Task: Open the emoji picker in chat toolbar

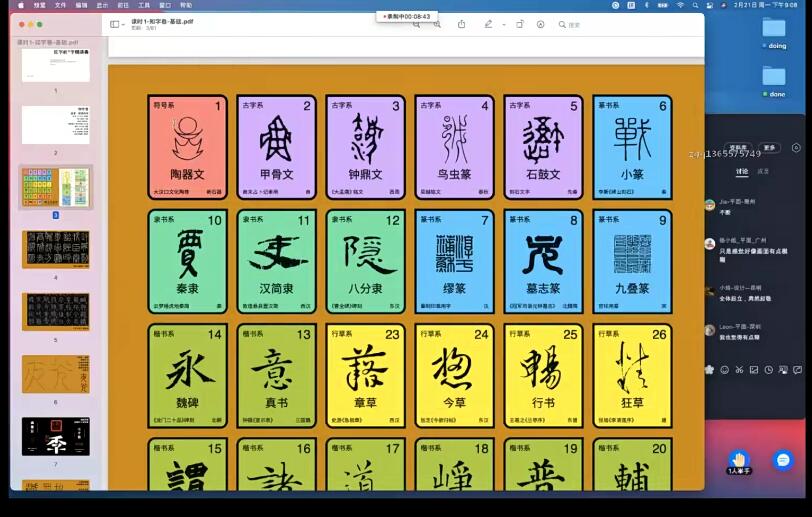Action: (726, 369)
